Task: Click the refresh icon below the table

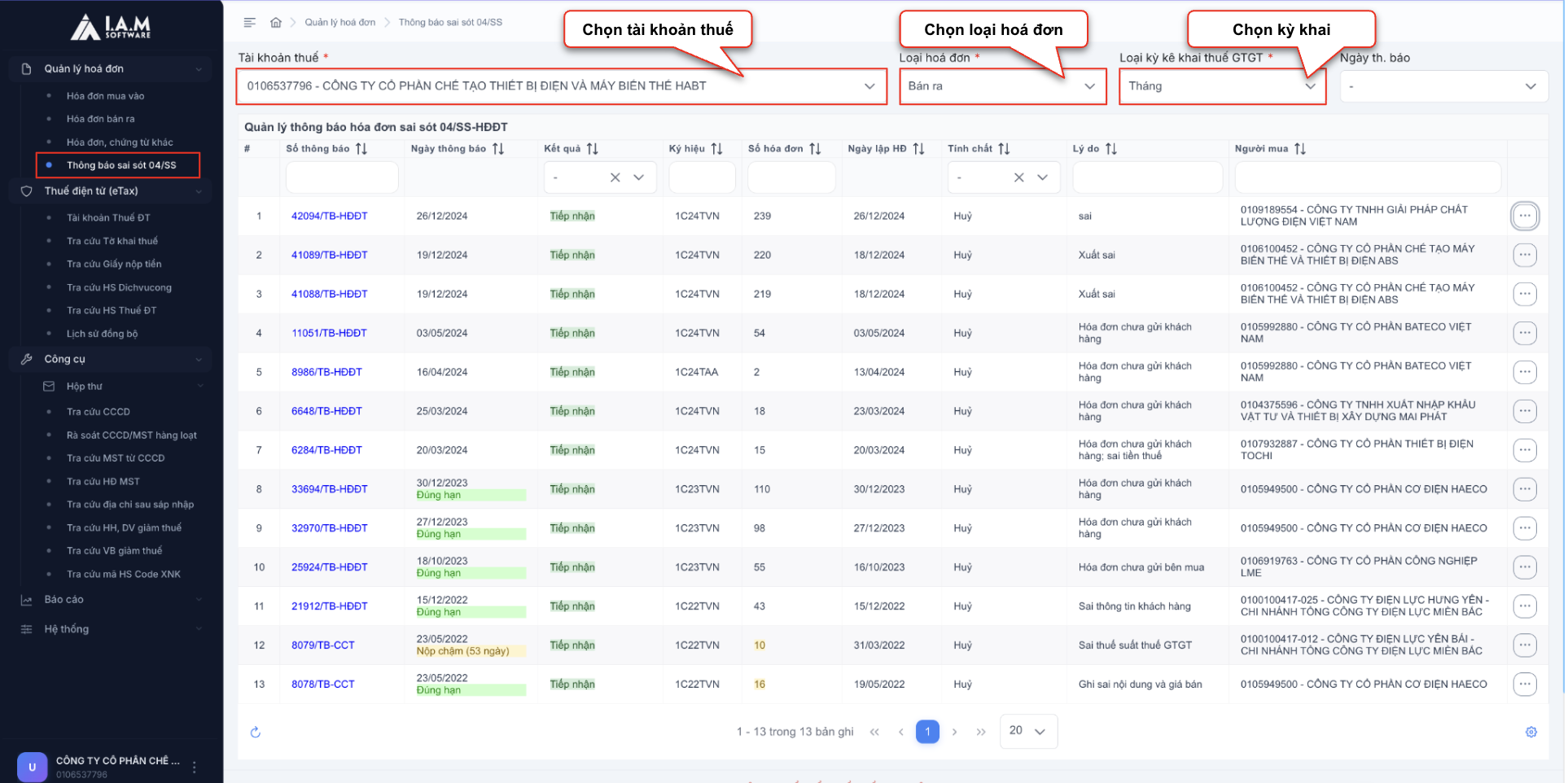Action: point(256,733)
